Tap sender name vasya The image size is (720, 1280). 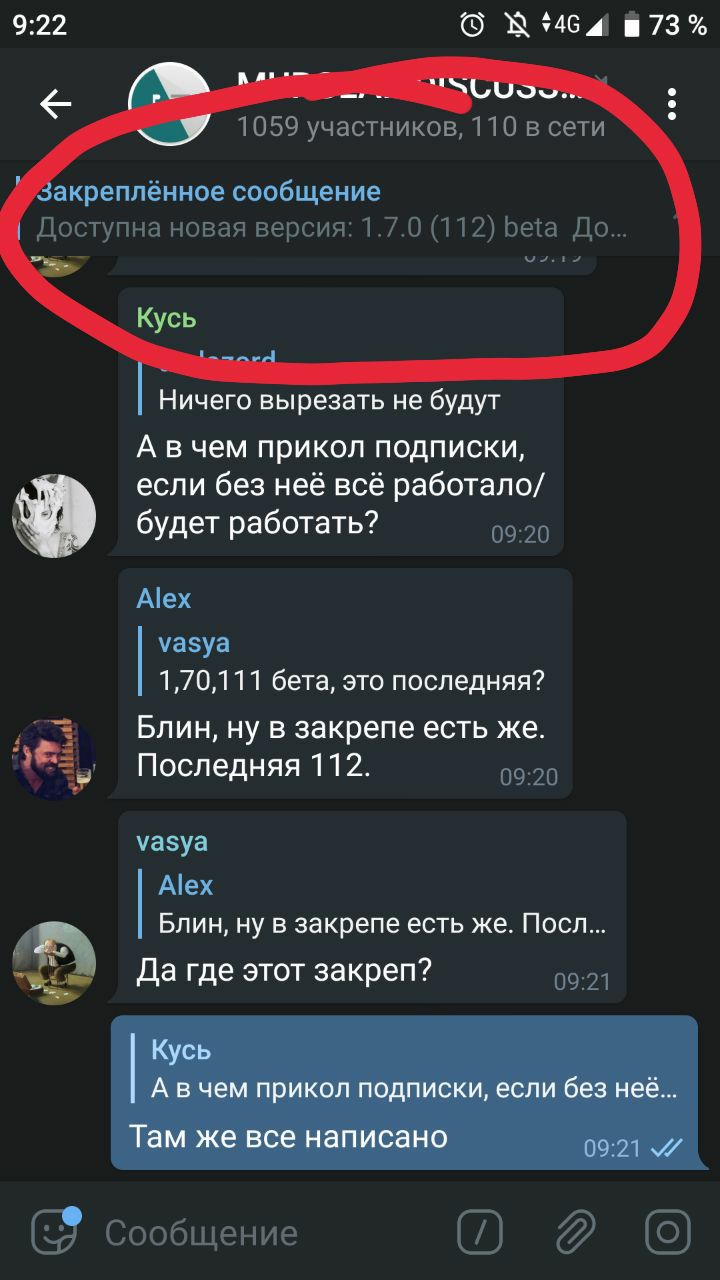click(x=172, y=841)
